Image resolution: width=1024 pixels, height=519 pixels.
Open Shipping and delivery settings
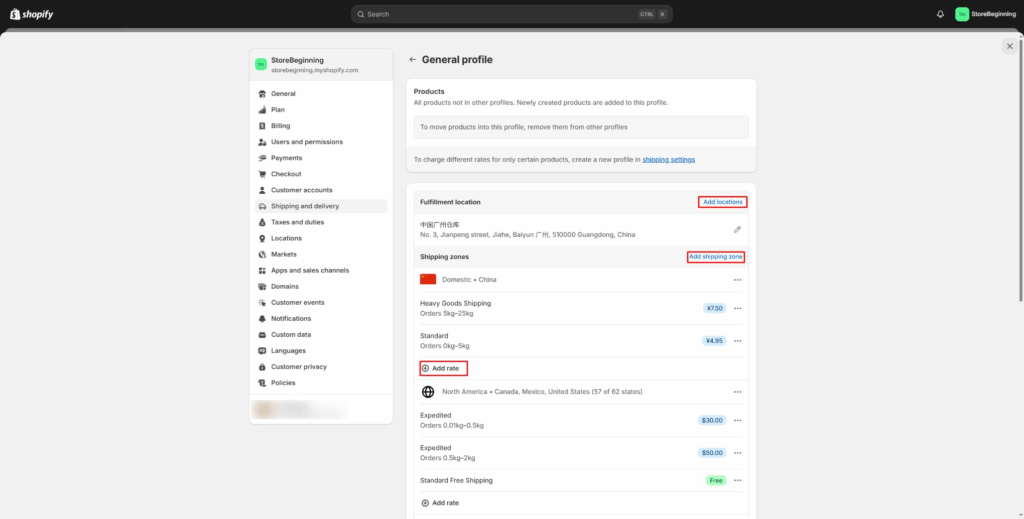pos(305,206)
